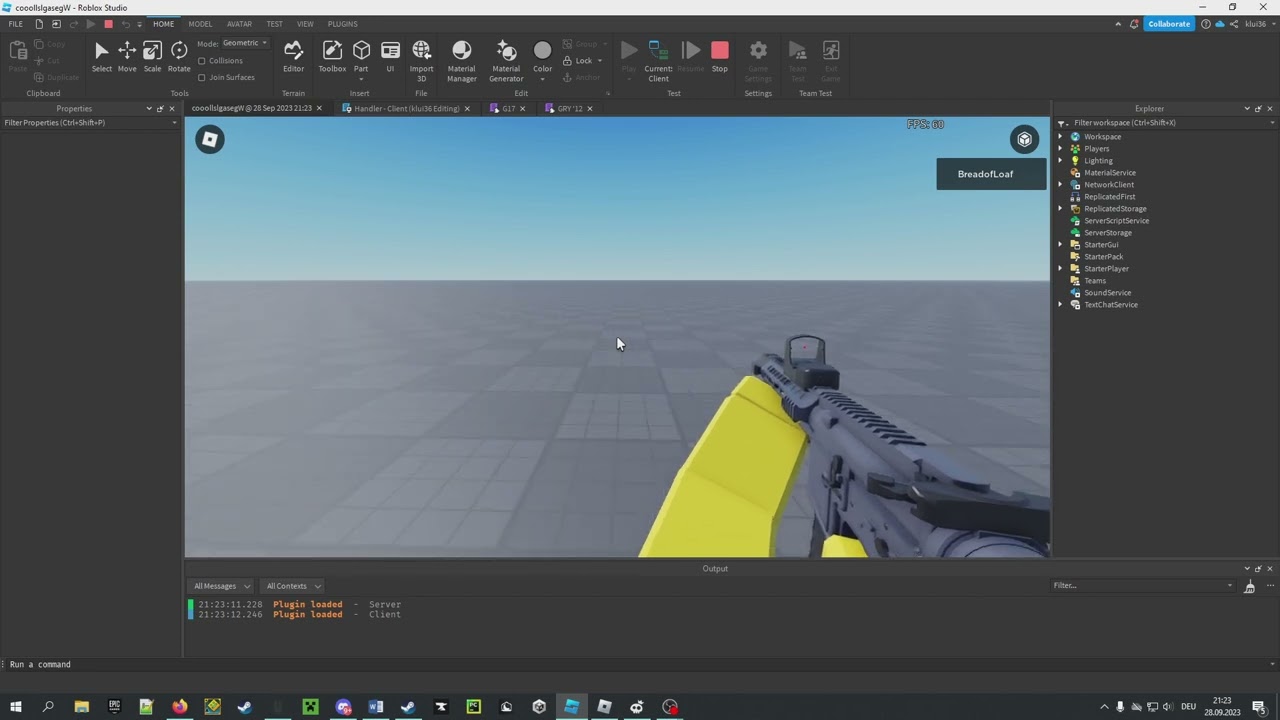Screen dimensions: 1280x720
Task: Expand the StarterGui node
Action: point(1061,245)
